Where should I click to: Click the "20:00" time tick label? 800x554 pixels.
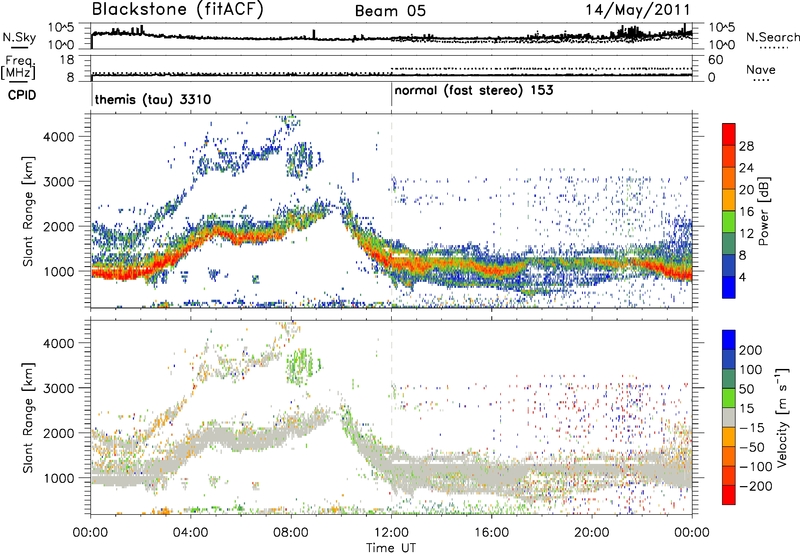592,533
